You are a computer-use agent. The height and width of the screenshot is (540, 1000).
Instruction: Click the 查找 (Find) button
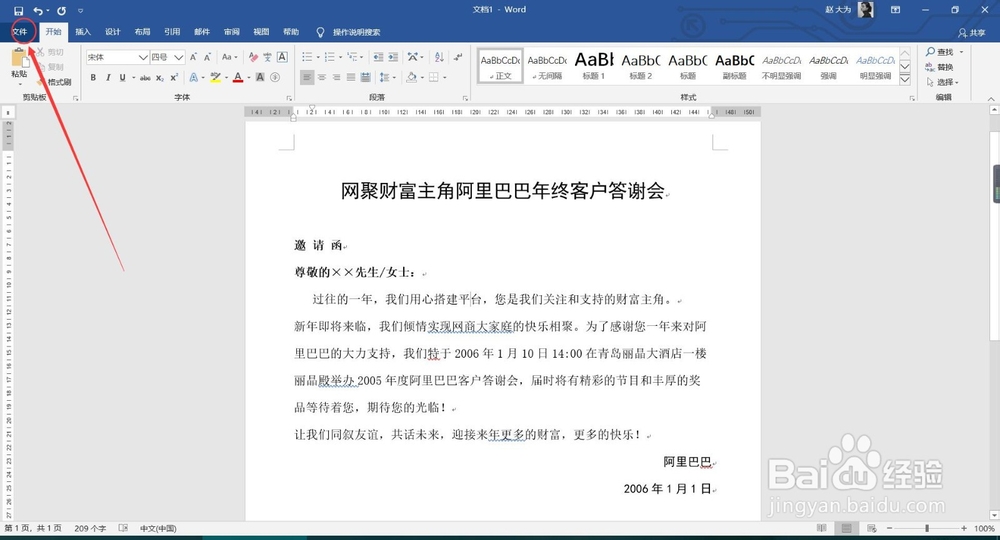(x=940, y=52)
